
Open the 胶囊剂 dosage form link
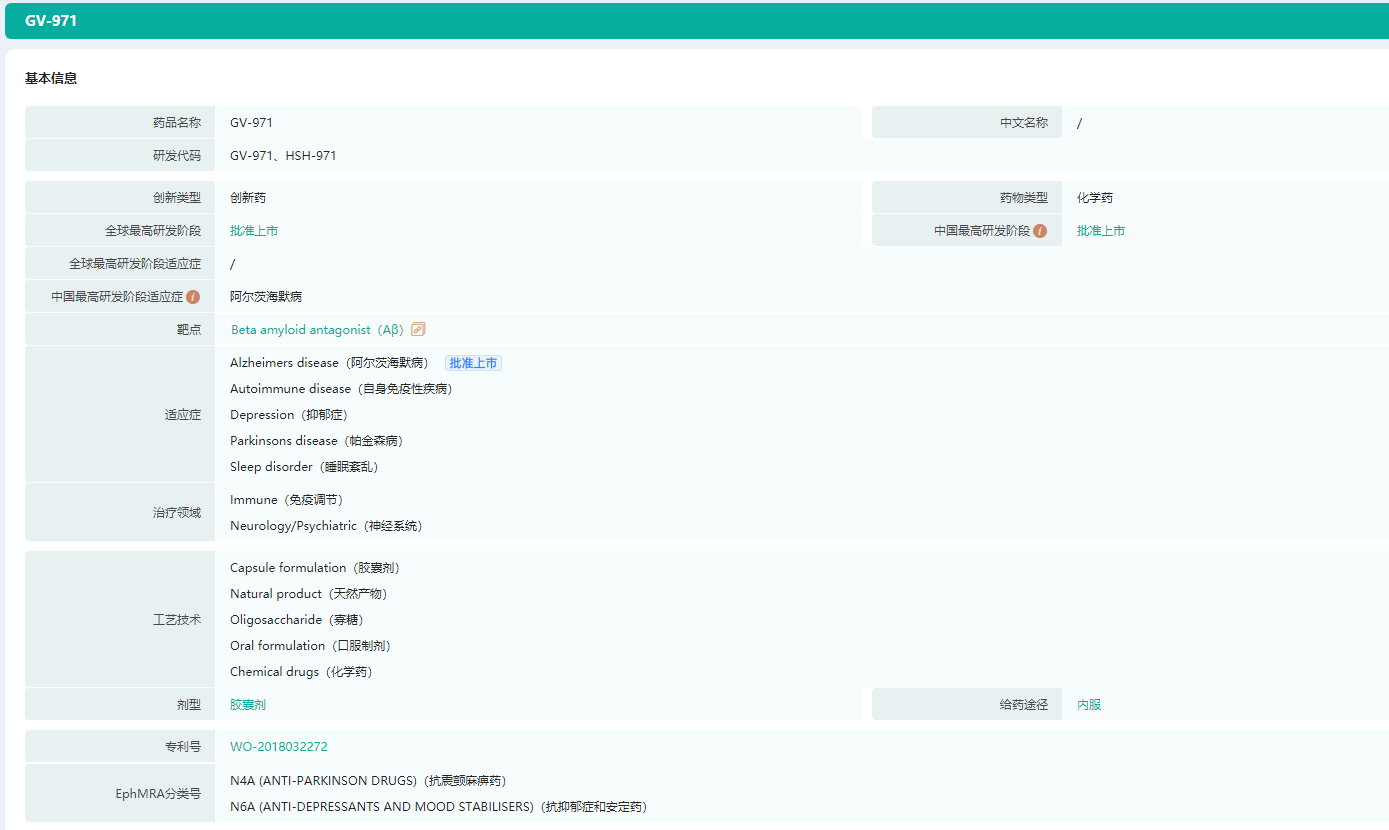pyautogui.click(x=248, y=705)
